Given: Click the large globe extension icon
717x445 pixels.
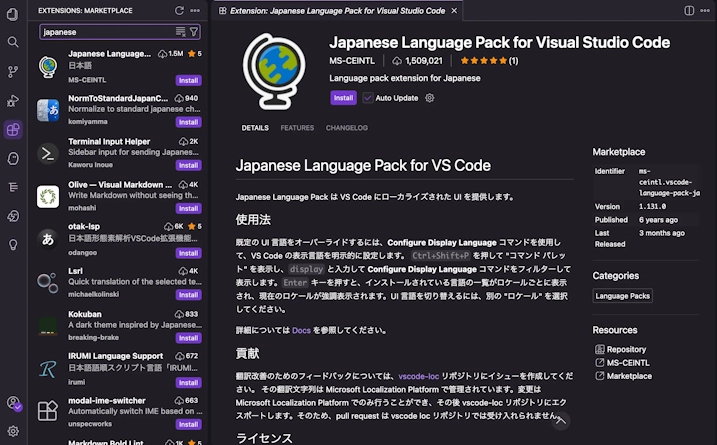Looking at the screenshot, I should coord(274,71).
